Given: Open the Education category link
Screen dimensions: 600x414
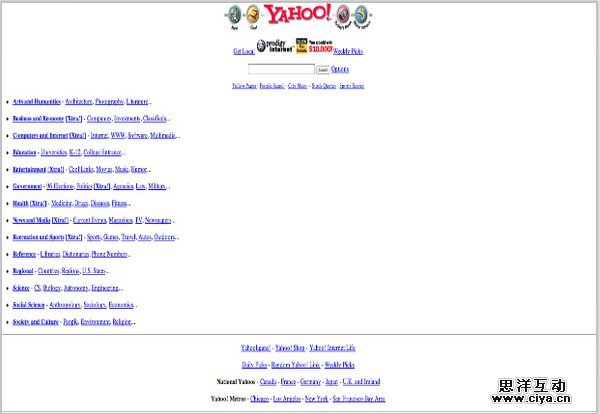Looking at the screenshot, I should coord(24,152).
